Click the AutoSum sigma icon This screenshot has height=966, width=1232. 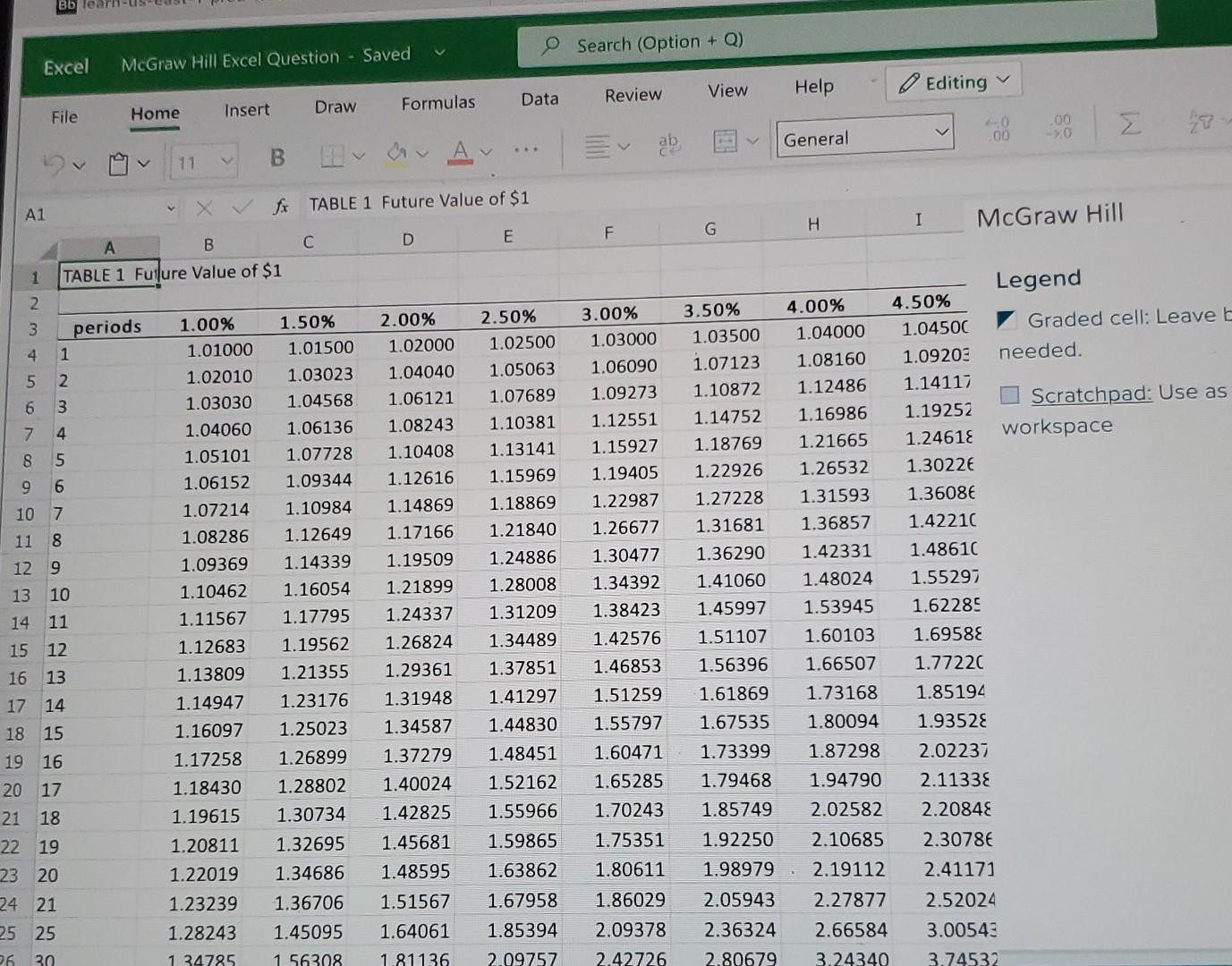click(x=1129, y=125)
